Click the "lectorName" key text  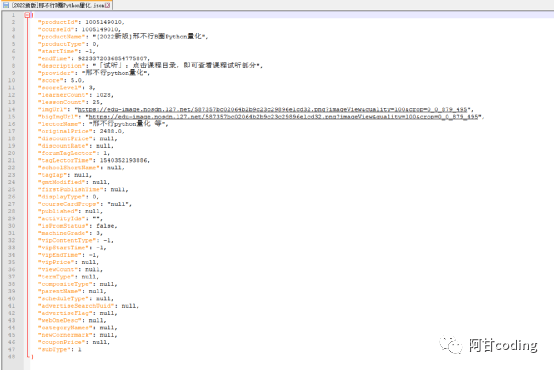click(61, 124)
